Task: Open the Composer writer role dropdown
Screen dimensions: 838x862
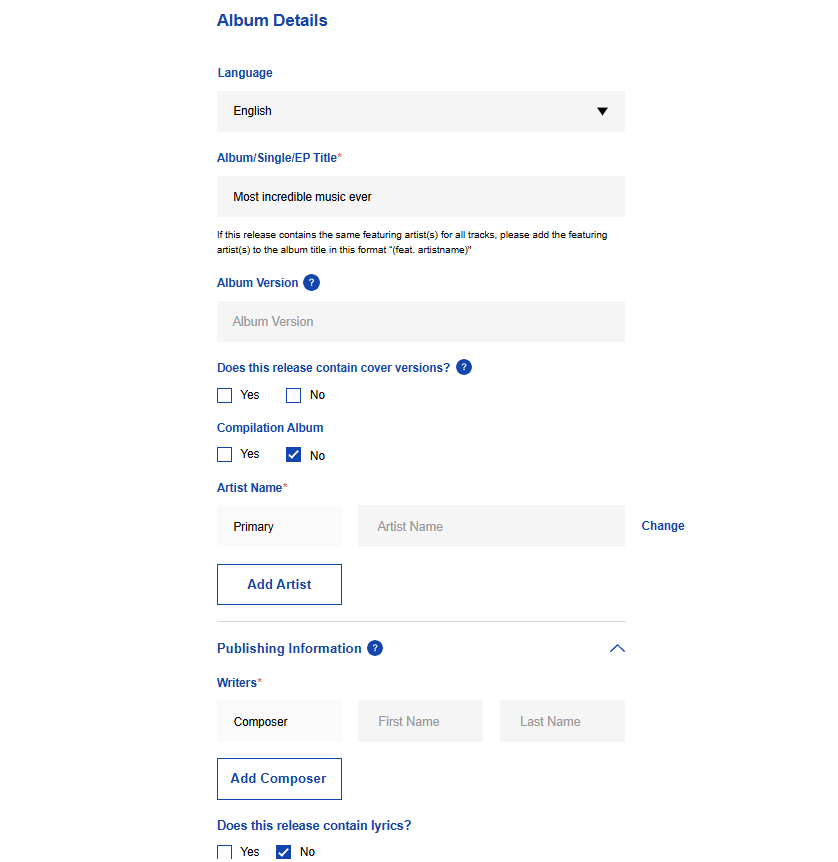Action: [279, 721]
